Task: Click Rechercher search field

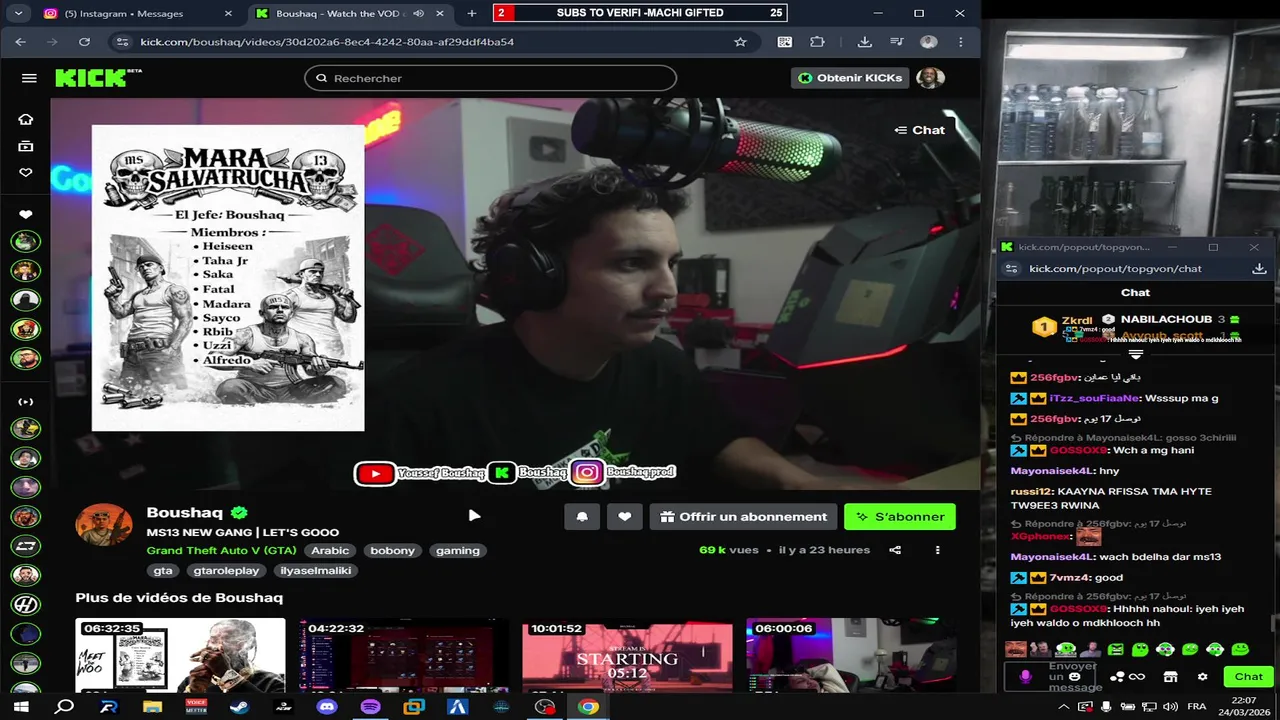Action: tap(491, 78)
